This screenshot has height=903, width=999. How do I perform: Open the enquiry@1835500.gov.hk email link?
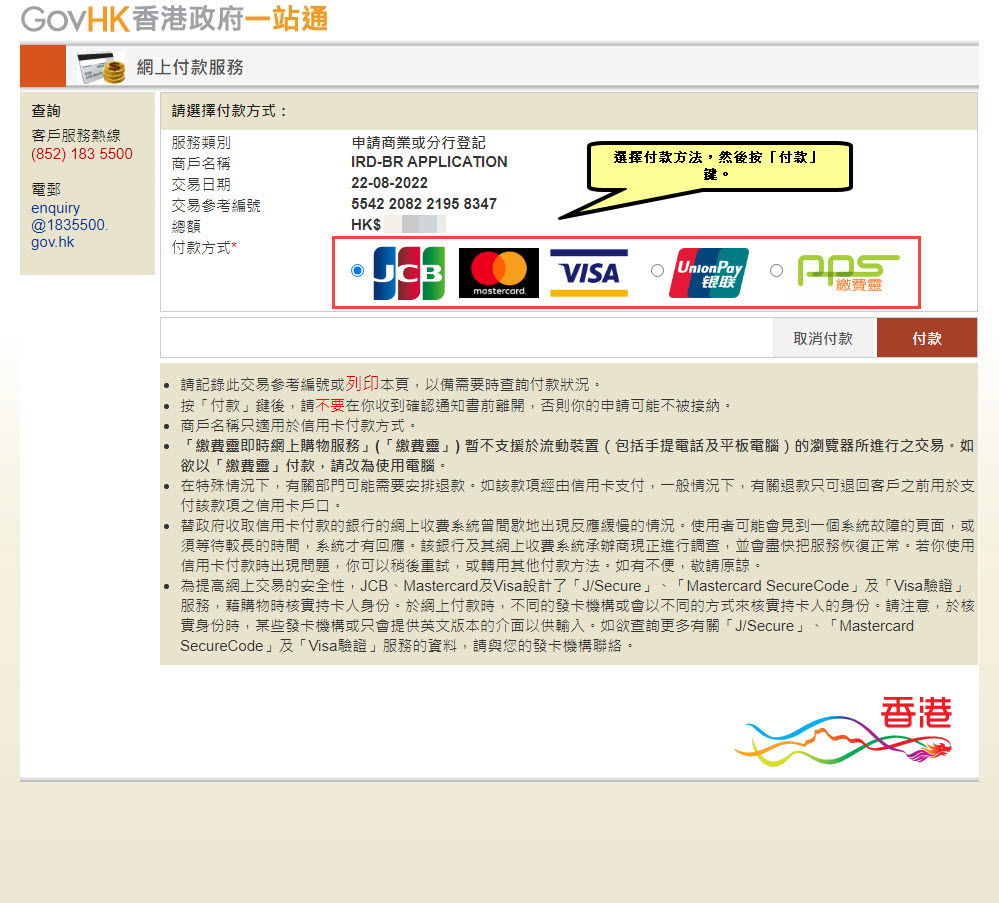point(69,225)
